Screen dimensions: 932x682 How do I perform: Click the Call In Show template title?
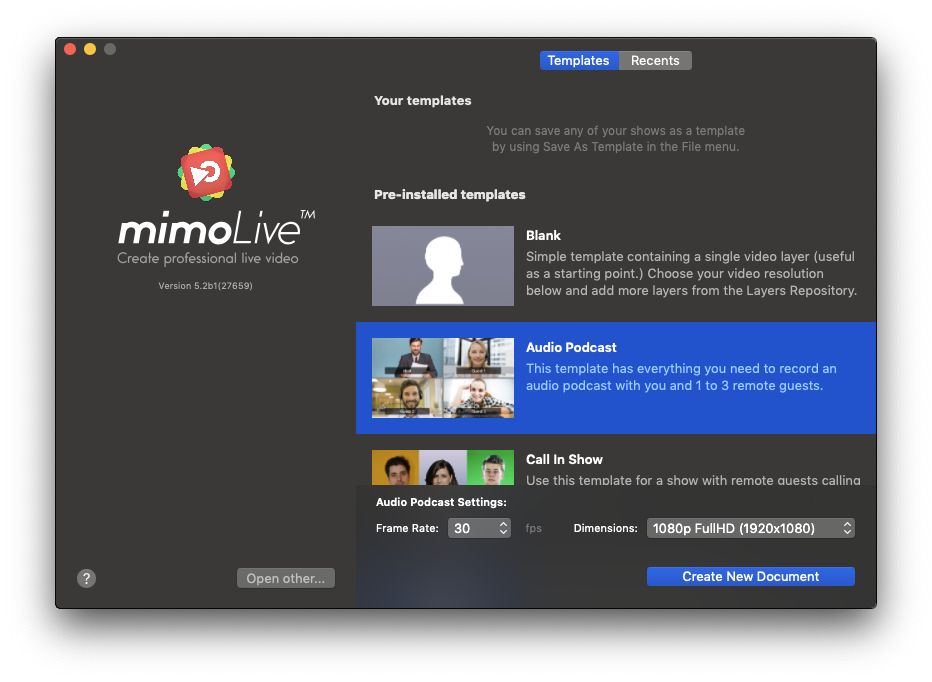click(564, 459)
